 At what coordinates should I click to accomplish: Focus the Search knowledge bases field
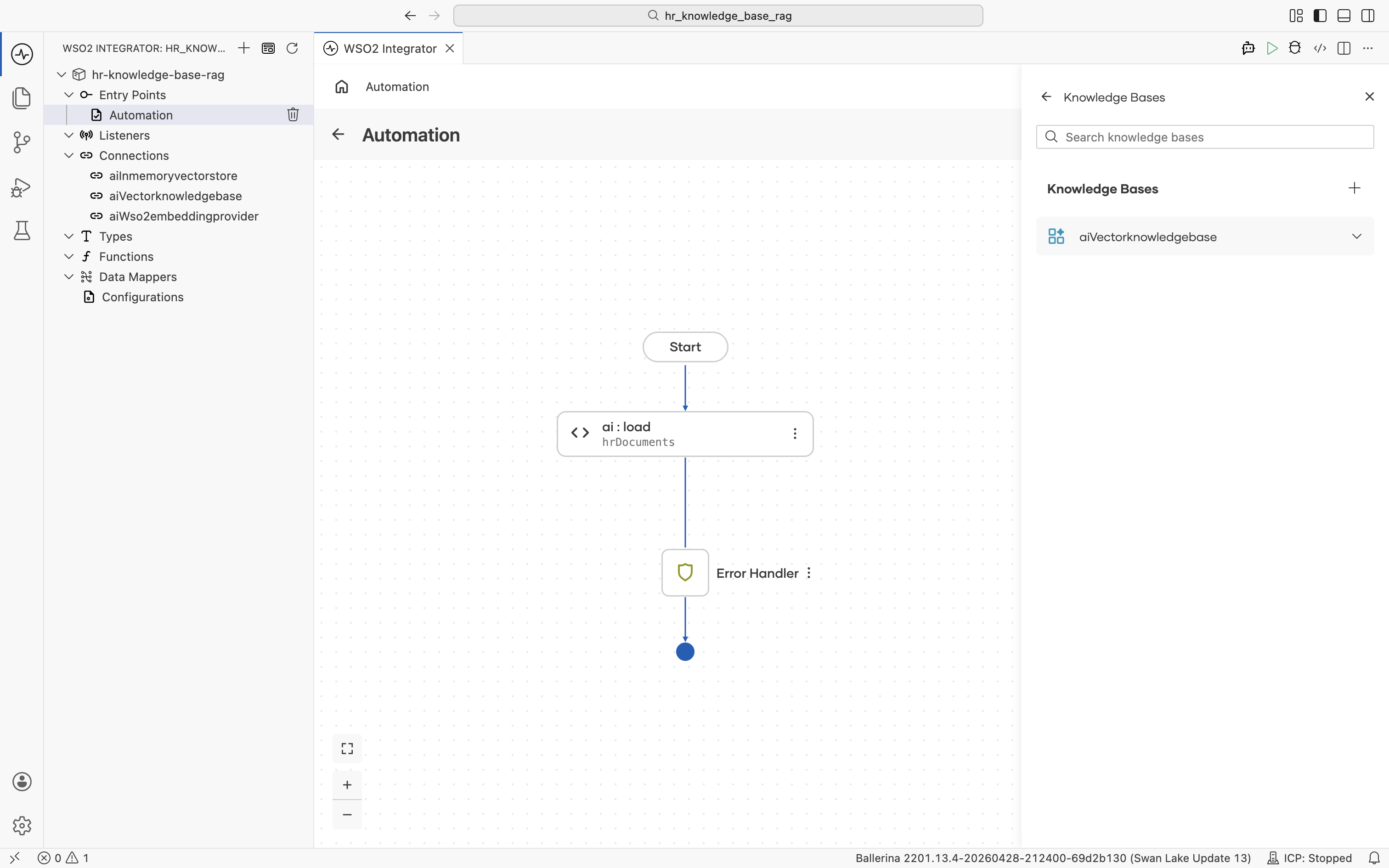coord(1205,137)
